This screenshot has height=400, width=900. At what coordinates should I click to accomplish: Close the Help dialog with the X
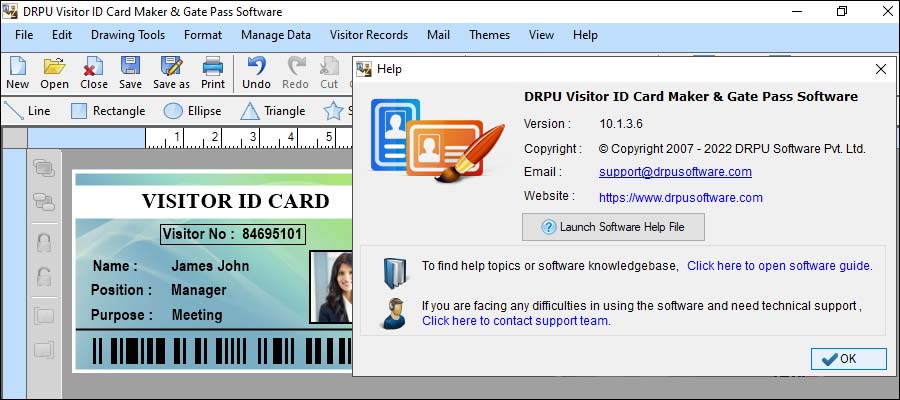click(880, 69)
